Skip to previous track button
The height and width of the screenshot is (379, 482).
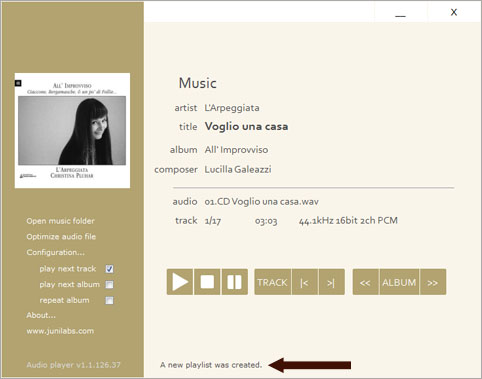[x=305, y=282]
